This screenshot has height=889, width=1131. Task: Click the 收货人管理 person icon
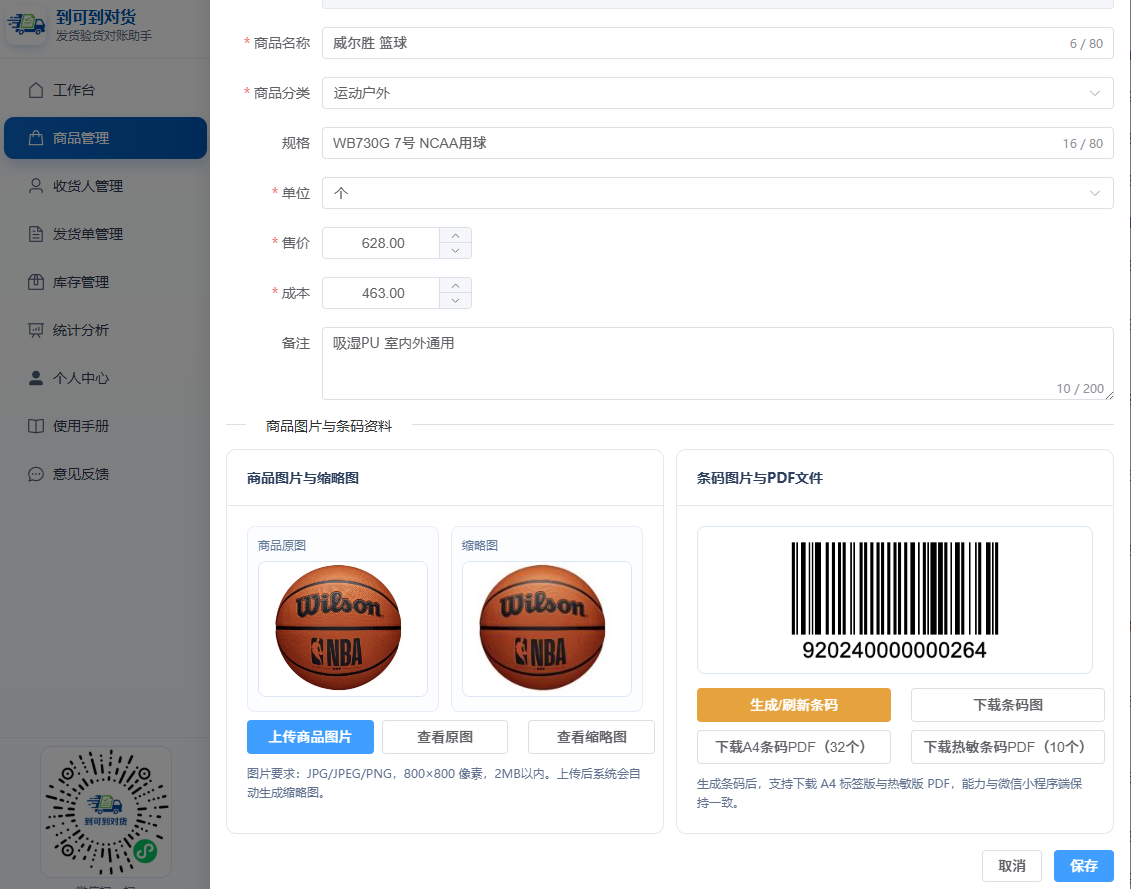(35, 186)
